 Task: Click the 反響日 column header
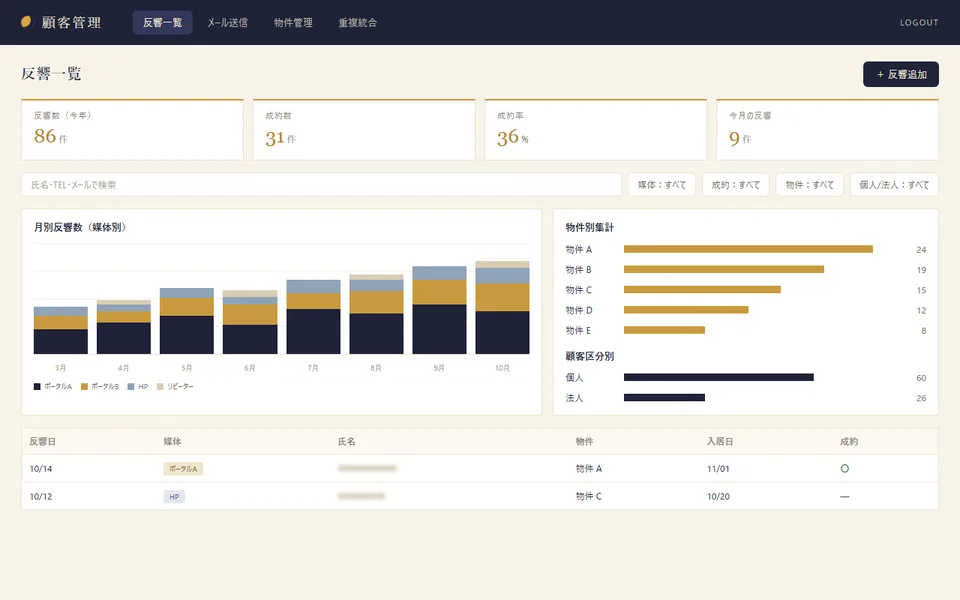click(x=42, y=441)
